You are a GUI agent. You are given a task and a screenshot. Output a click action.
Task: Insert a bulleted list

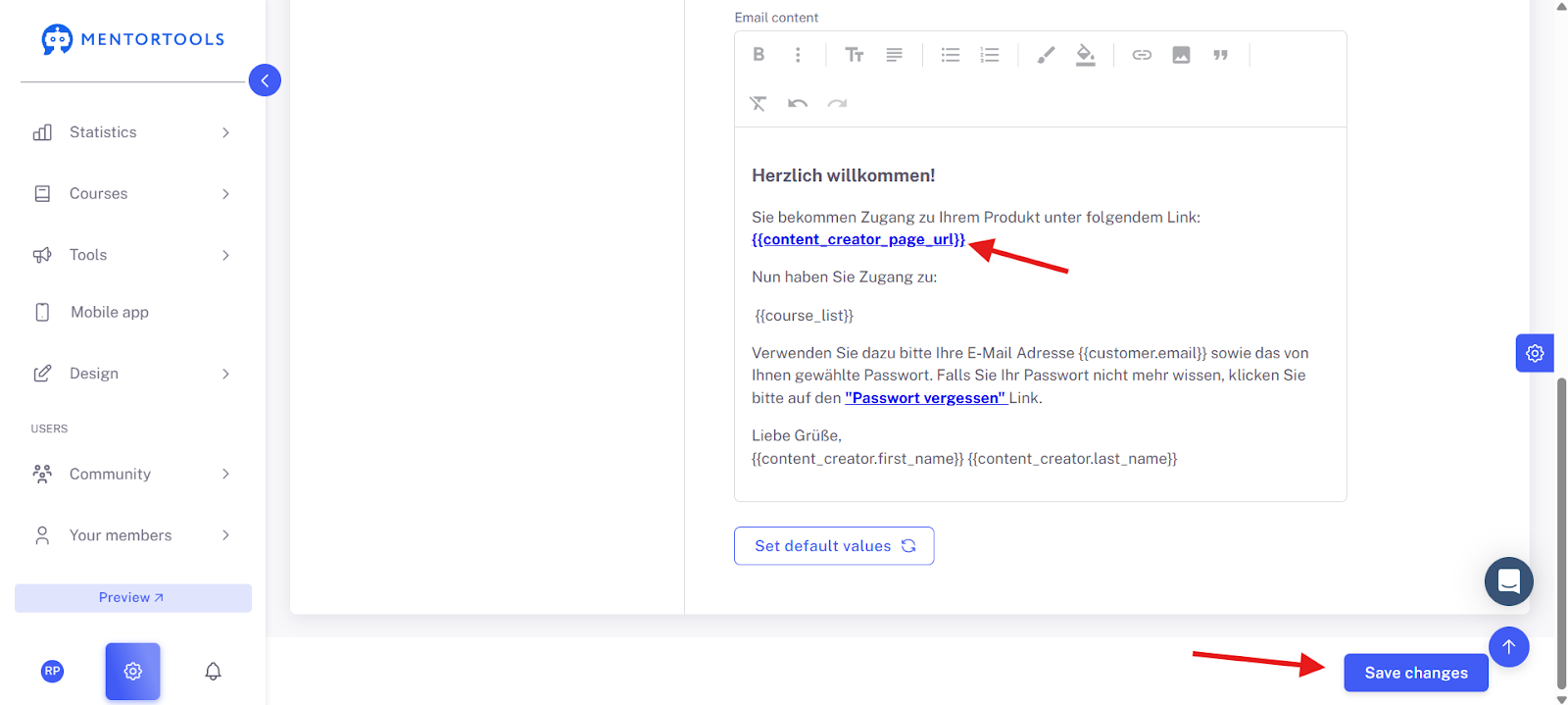[951, 55]
